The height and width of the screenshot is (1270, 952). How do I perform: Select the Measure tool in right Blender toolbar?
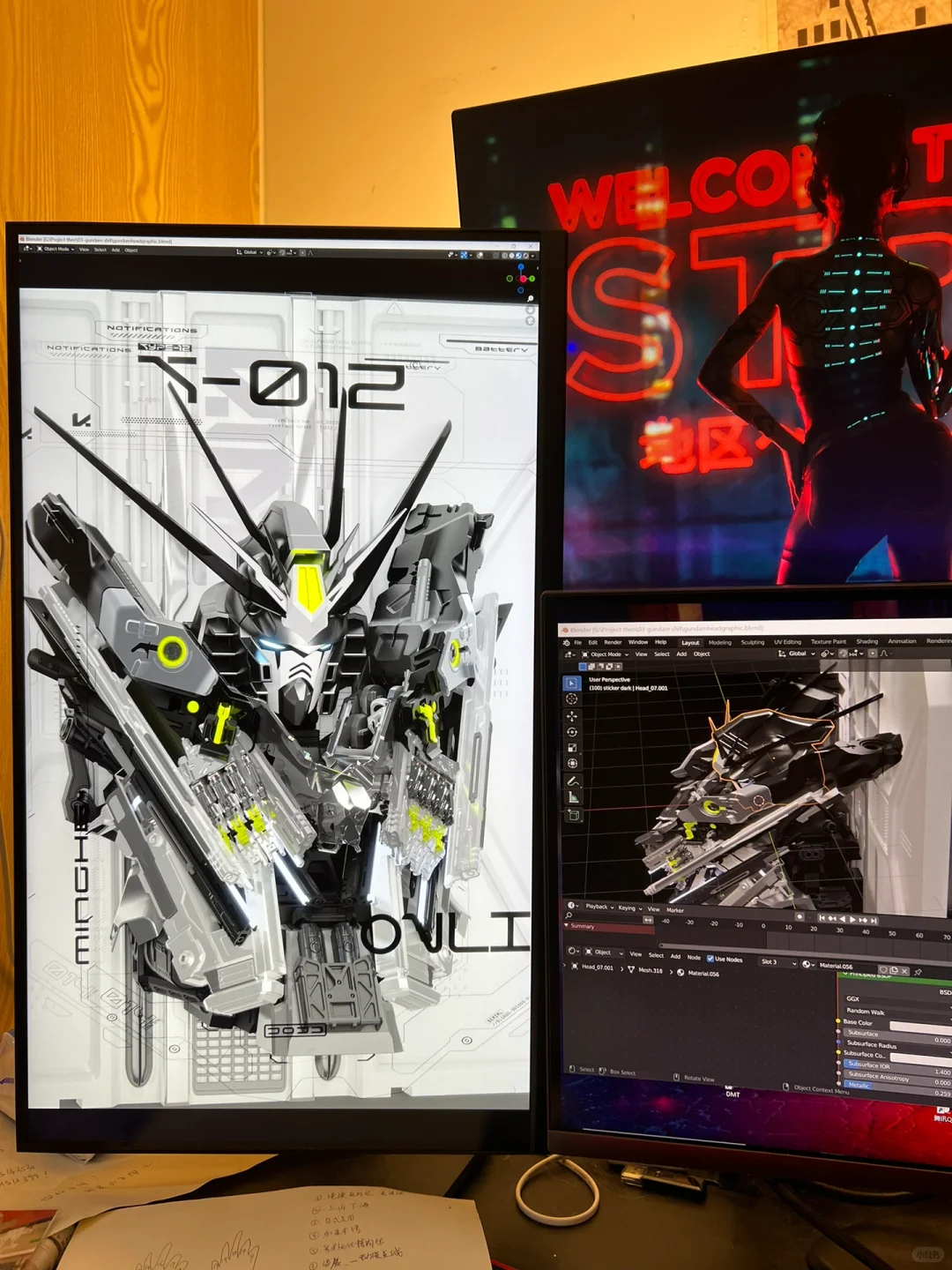coord(573,797)
